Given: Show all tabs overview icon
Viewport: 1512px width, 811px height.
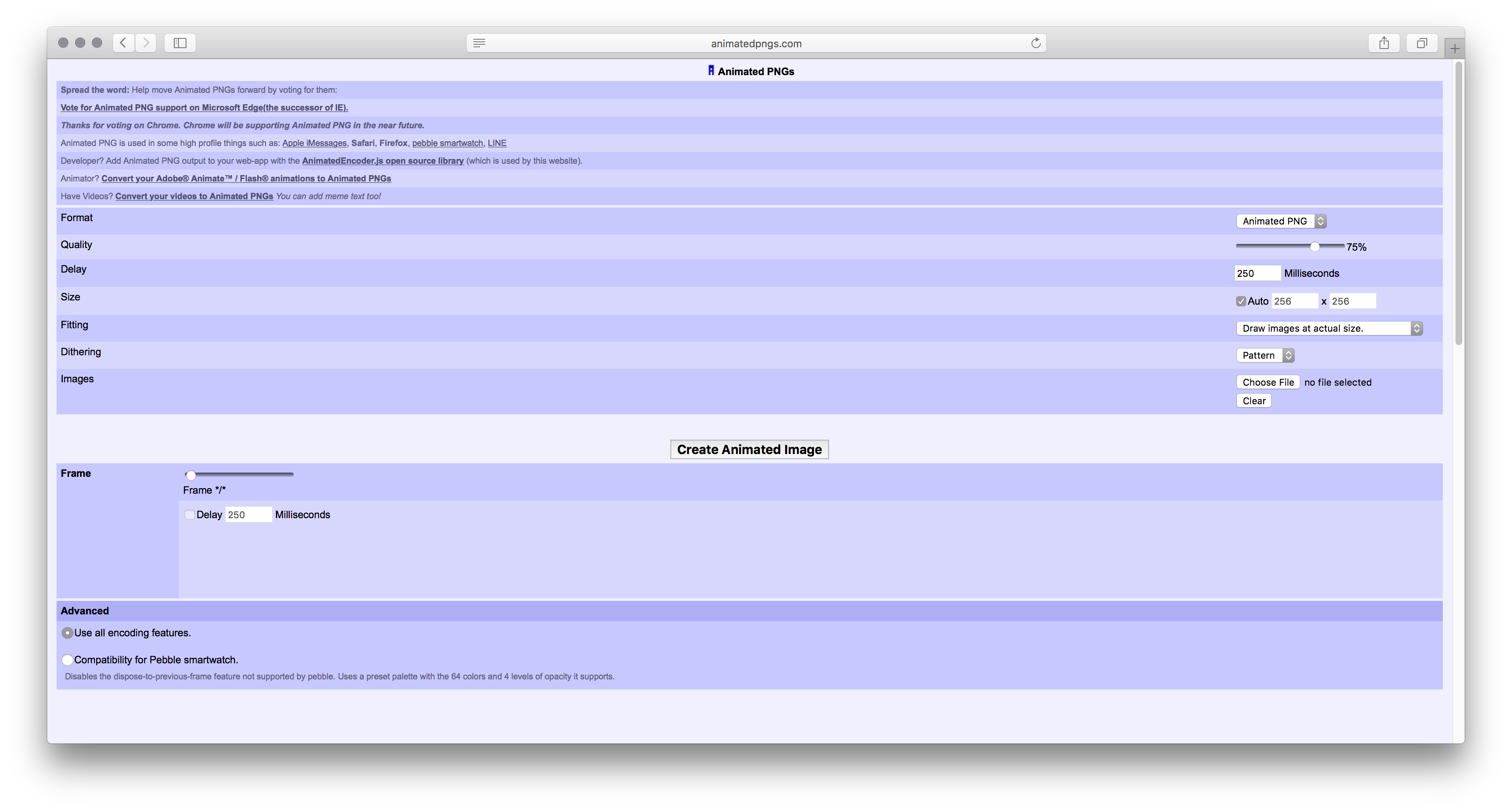Looking at the screenshot, I should tap(1422, 43).
